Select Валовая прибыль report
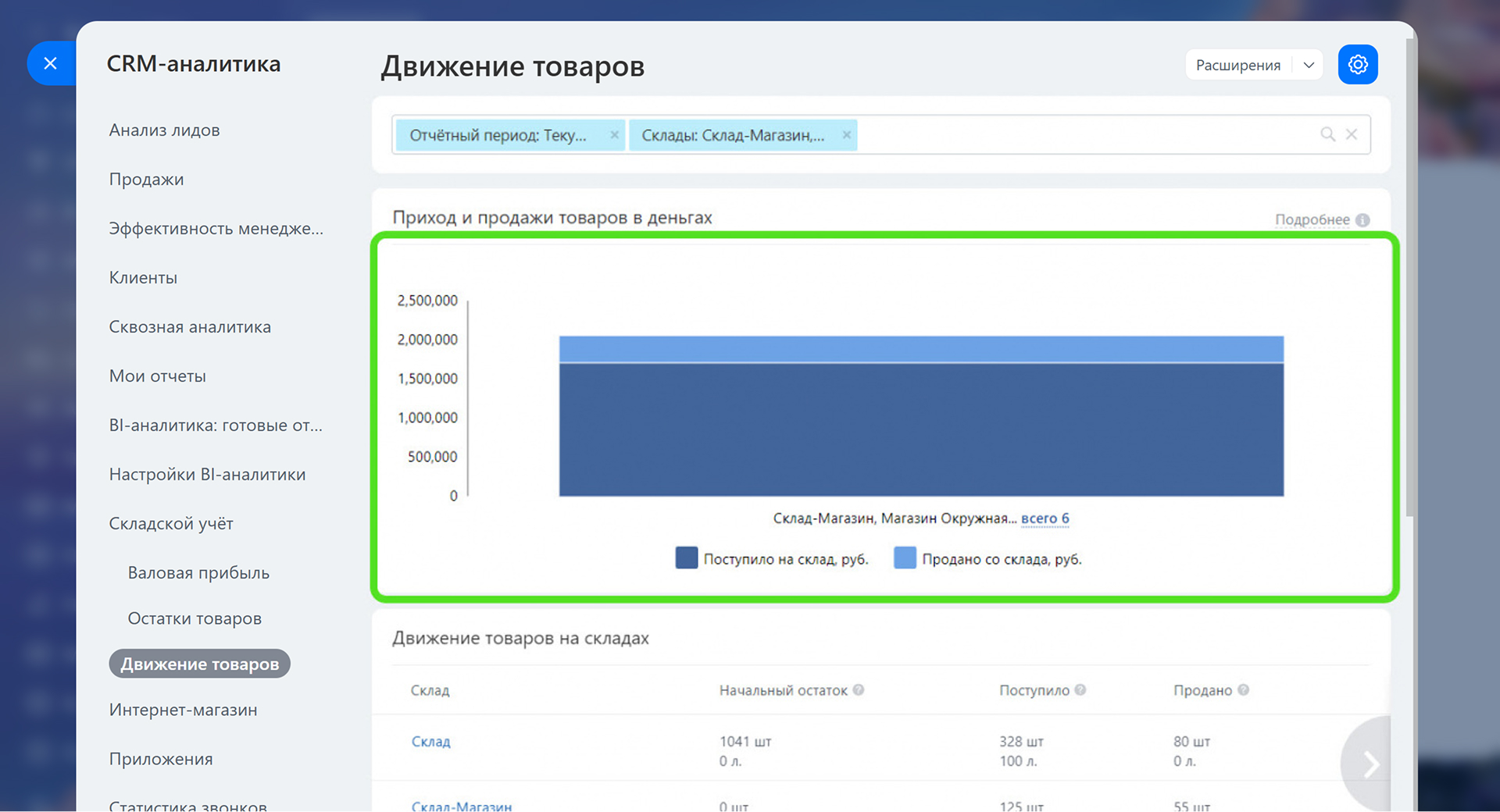This screenshot has height=812, width=1500. [x=198, y=573]
